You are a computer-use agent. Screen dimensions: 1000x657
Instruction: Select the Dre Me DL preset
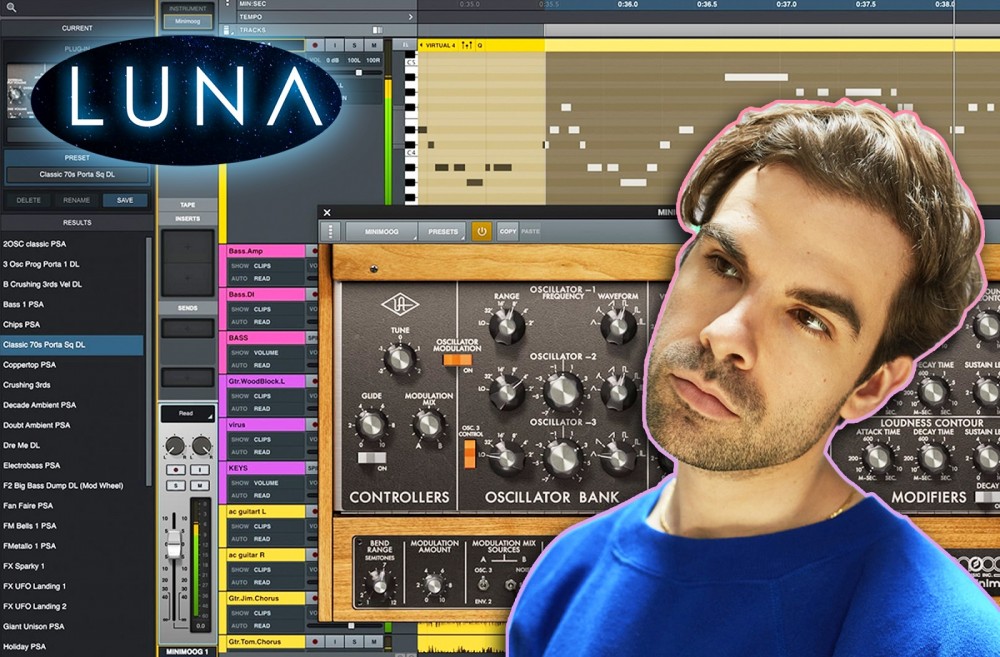[x=72, y=445]
